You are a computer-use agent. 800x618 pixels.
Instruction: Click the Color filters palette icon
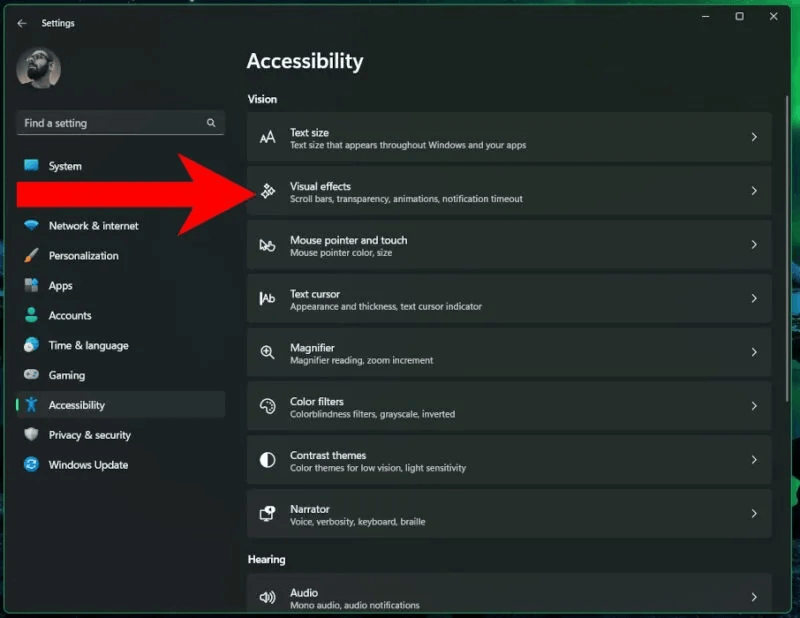point(267,406)
